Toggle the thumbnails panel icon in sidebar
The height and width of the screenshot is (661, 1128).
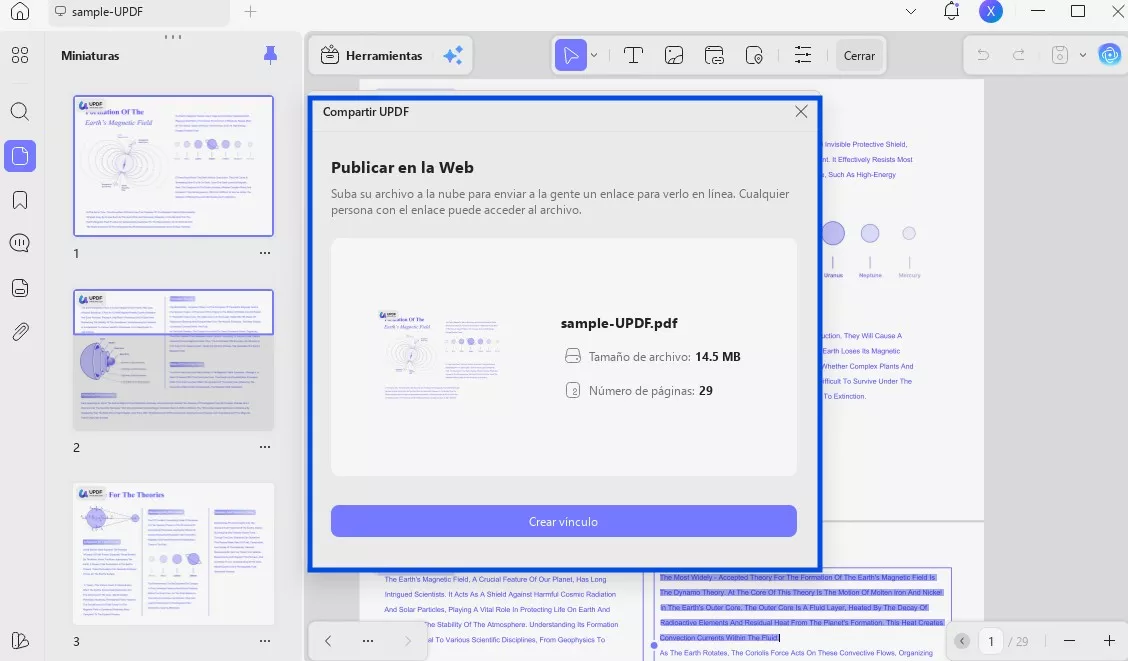(x=20, y=155)
